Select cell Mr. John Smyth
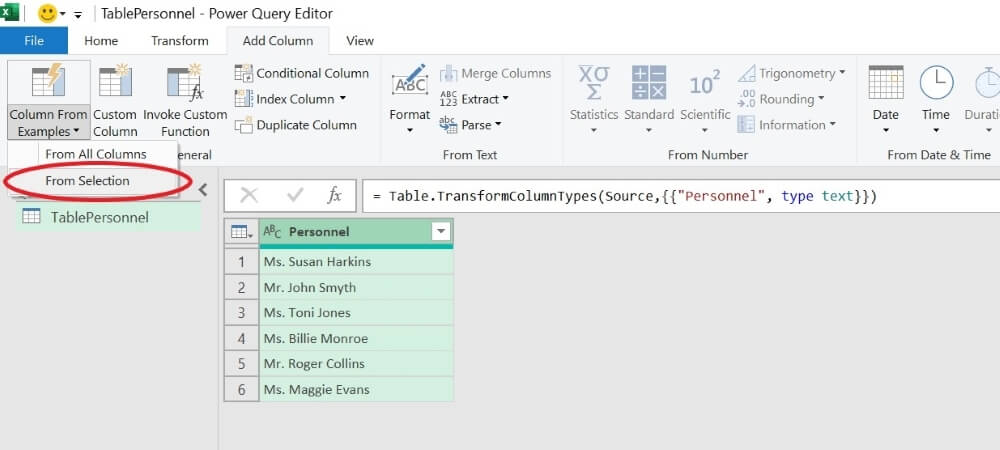Viewport: 1000px width, 450px height. click(356, 287)
